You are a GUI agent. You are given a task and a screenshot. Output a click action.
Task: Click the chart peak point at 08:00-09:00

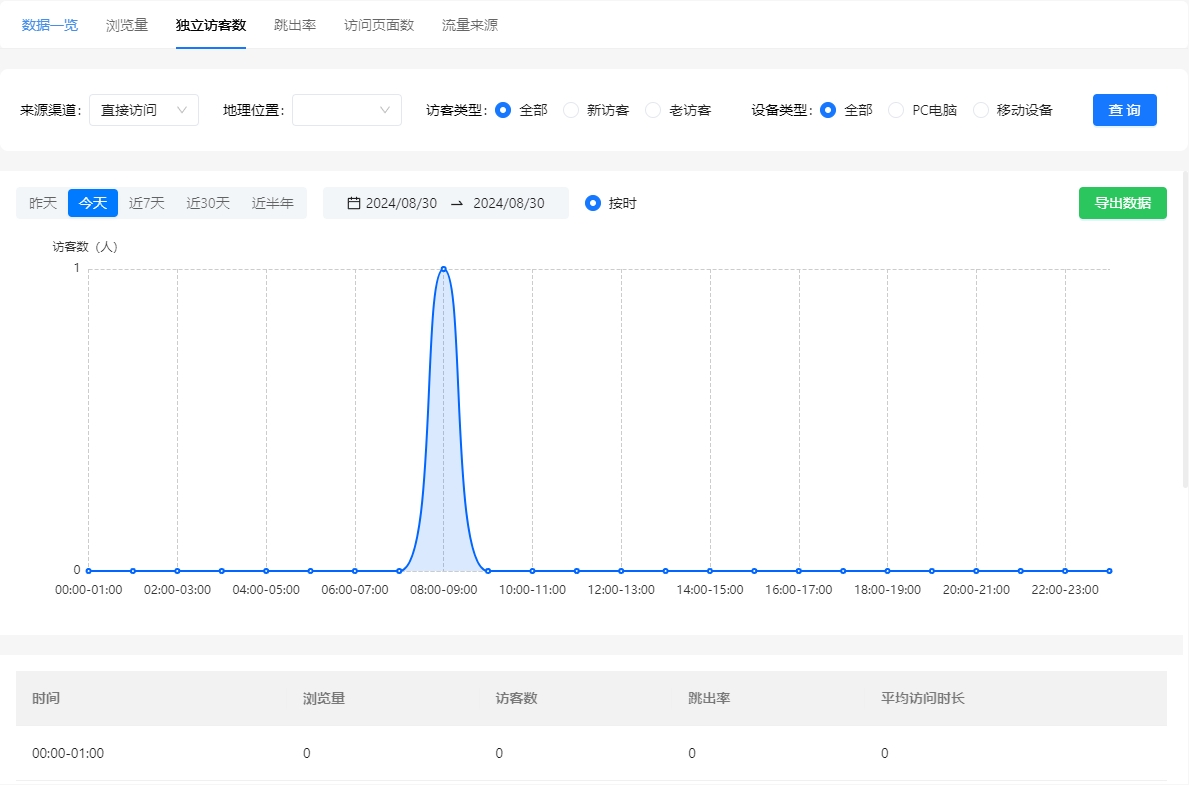[443, 269]
